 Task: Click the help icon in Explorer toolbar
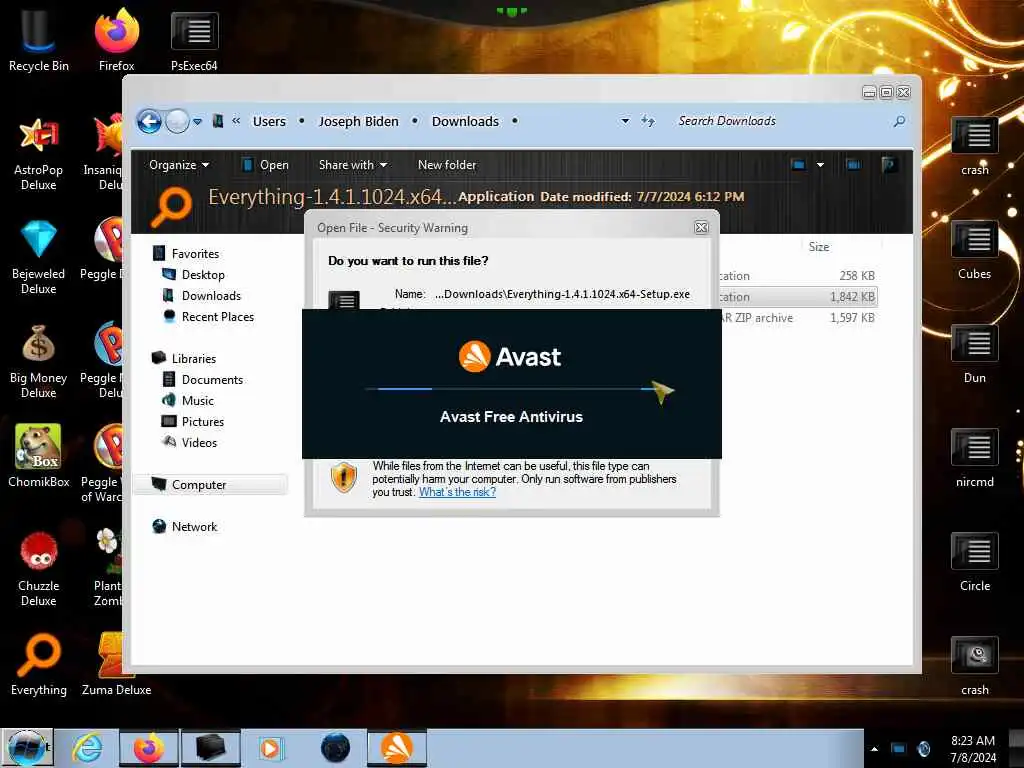coord(888,165)
